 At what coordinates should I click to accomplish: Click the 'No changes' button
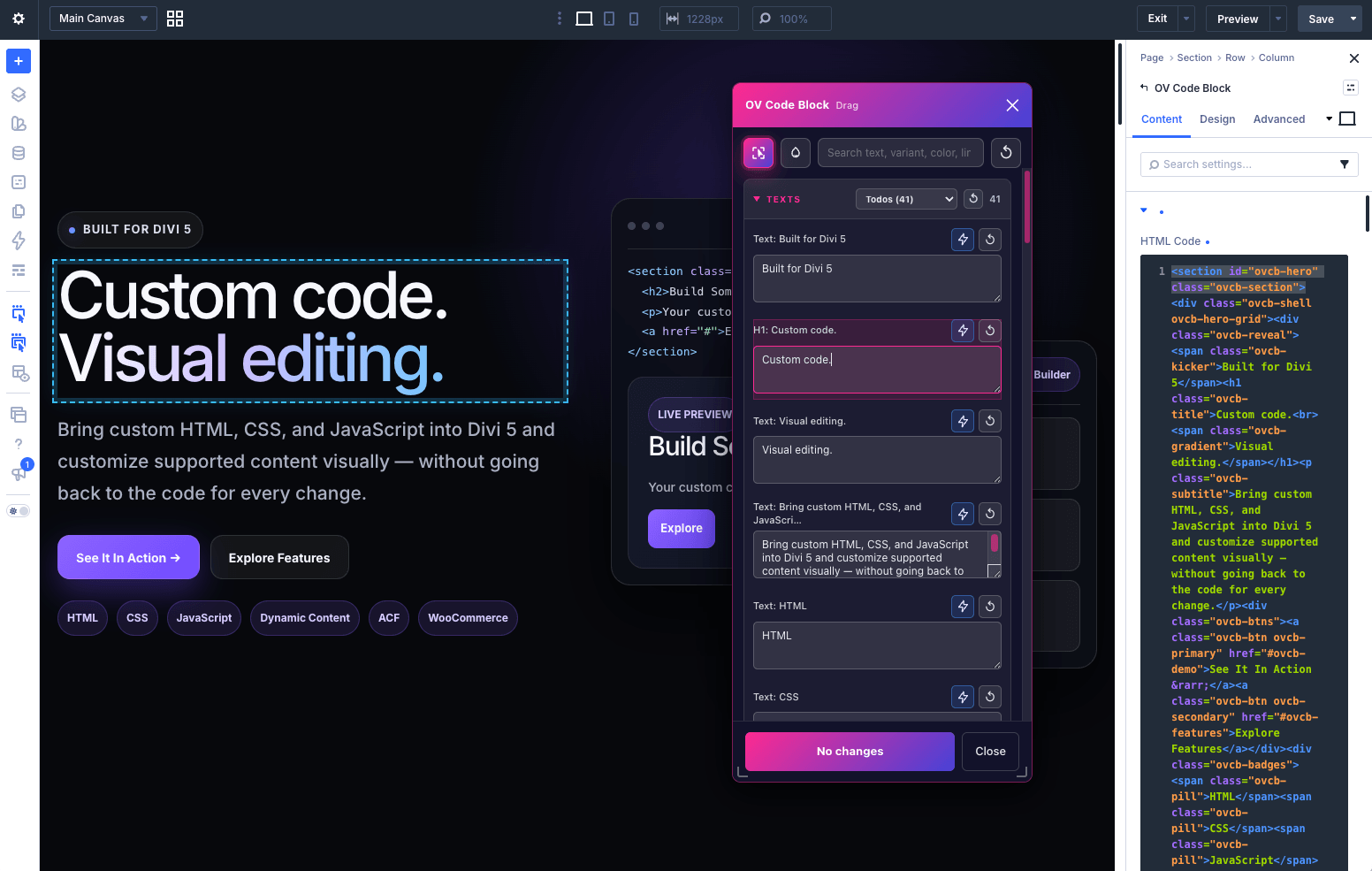pos(850,752)
